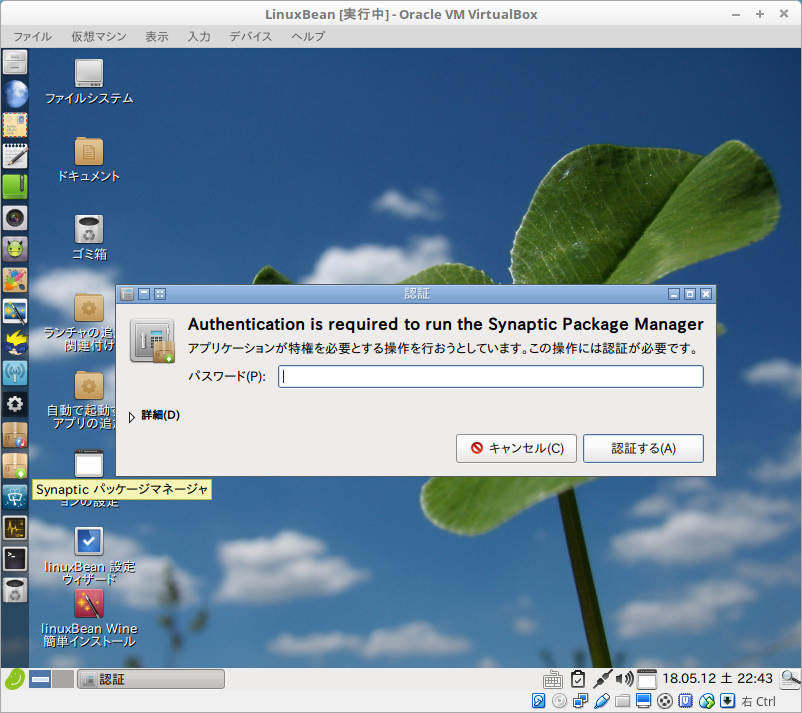This screenshot has width=802, height=713.
Task: Launch the paint palette dock icon
Action: (x=15, y=280)
